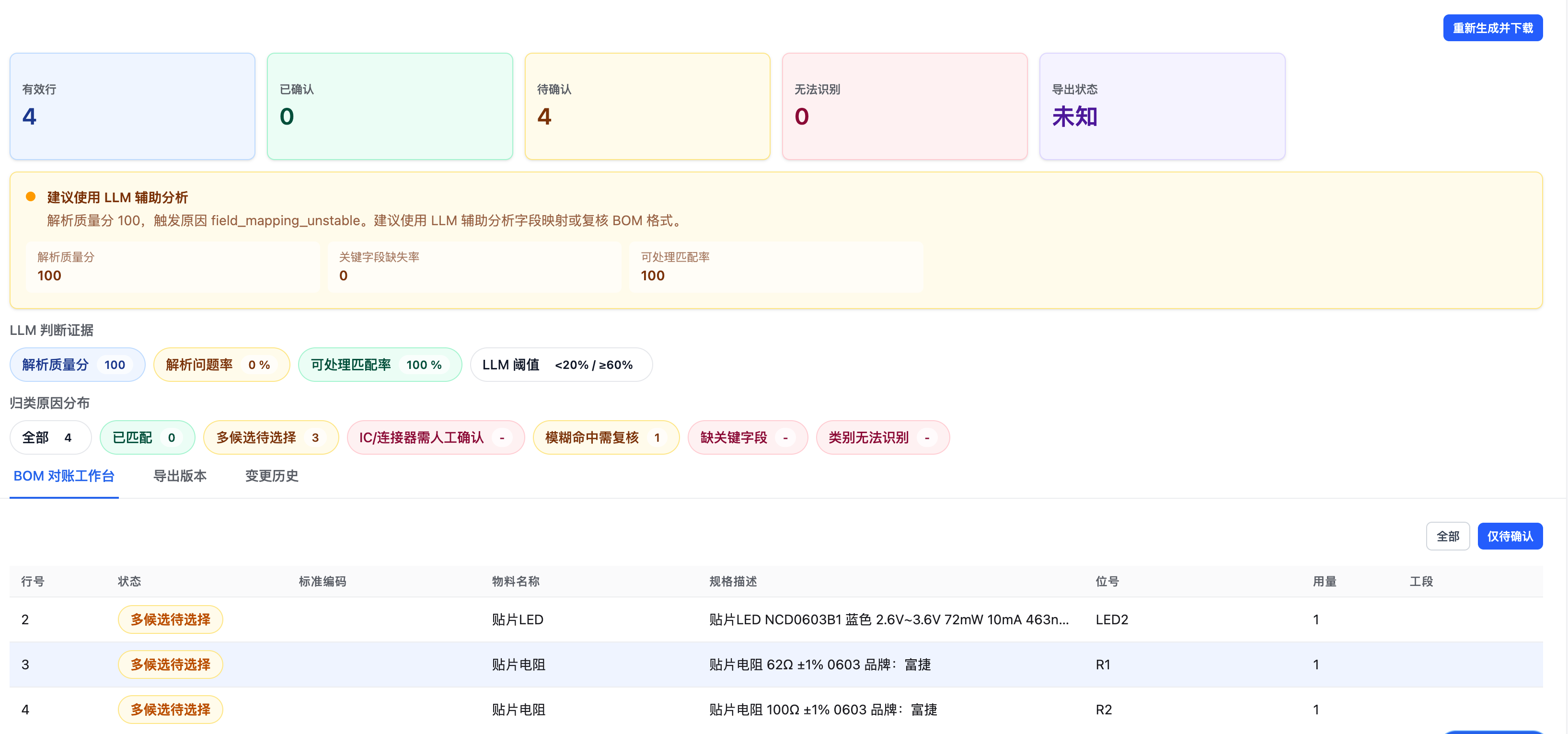Click the 工段 column header
This screenshot has width=1568, height=734.
(x=1421, y=581)
